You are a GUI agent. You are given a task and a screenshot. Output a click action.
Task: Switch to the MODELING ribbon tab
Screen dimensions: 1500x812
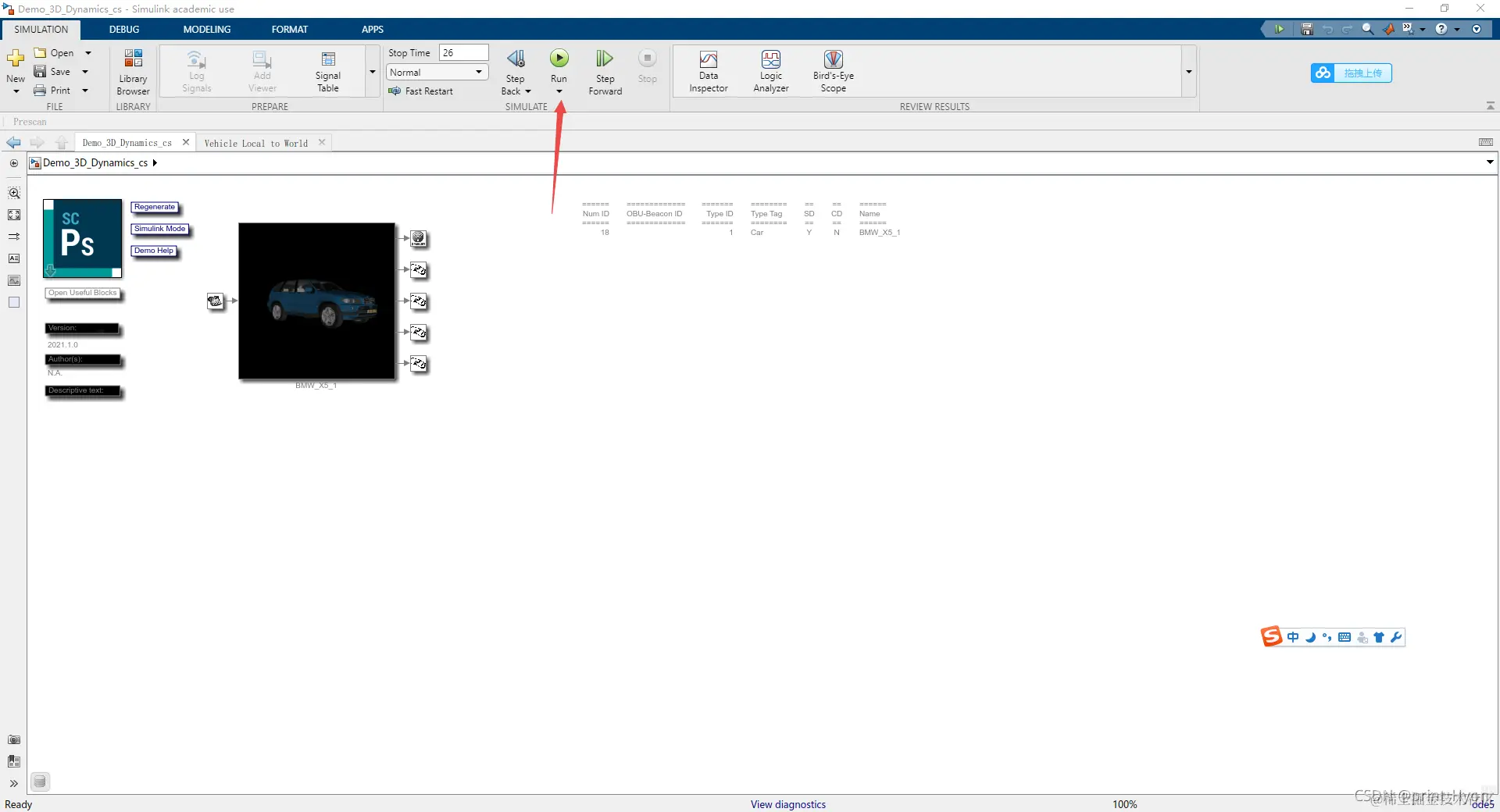(207, 30)
